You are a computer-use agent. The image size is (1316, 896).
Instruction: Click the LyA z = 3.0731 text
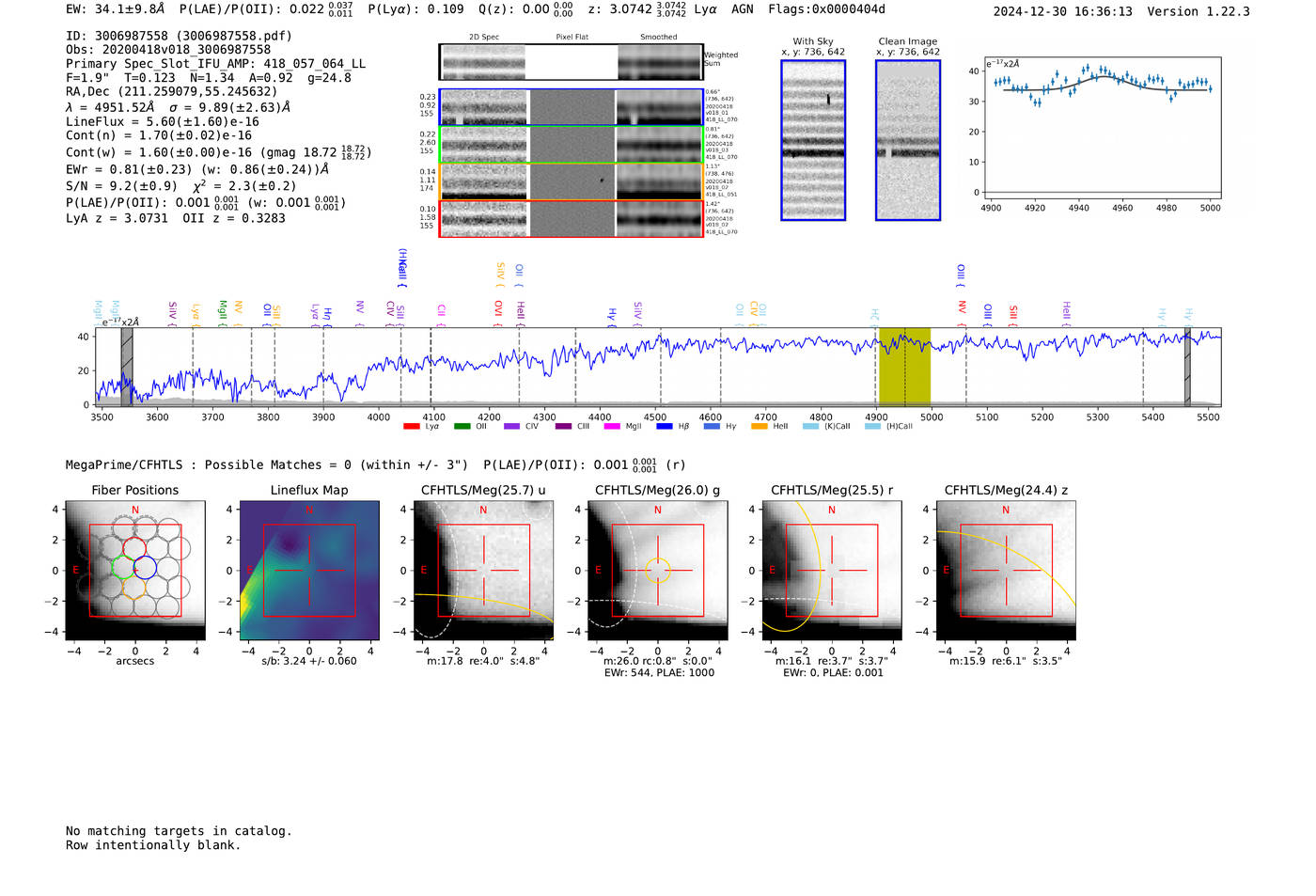coord(117,218)
